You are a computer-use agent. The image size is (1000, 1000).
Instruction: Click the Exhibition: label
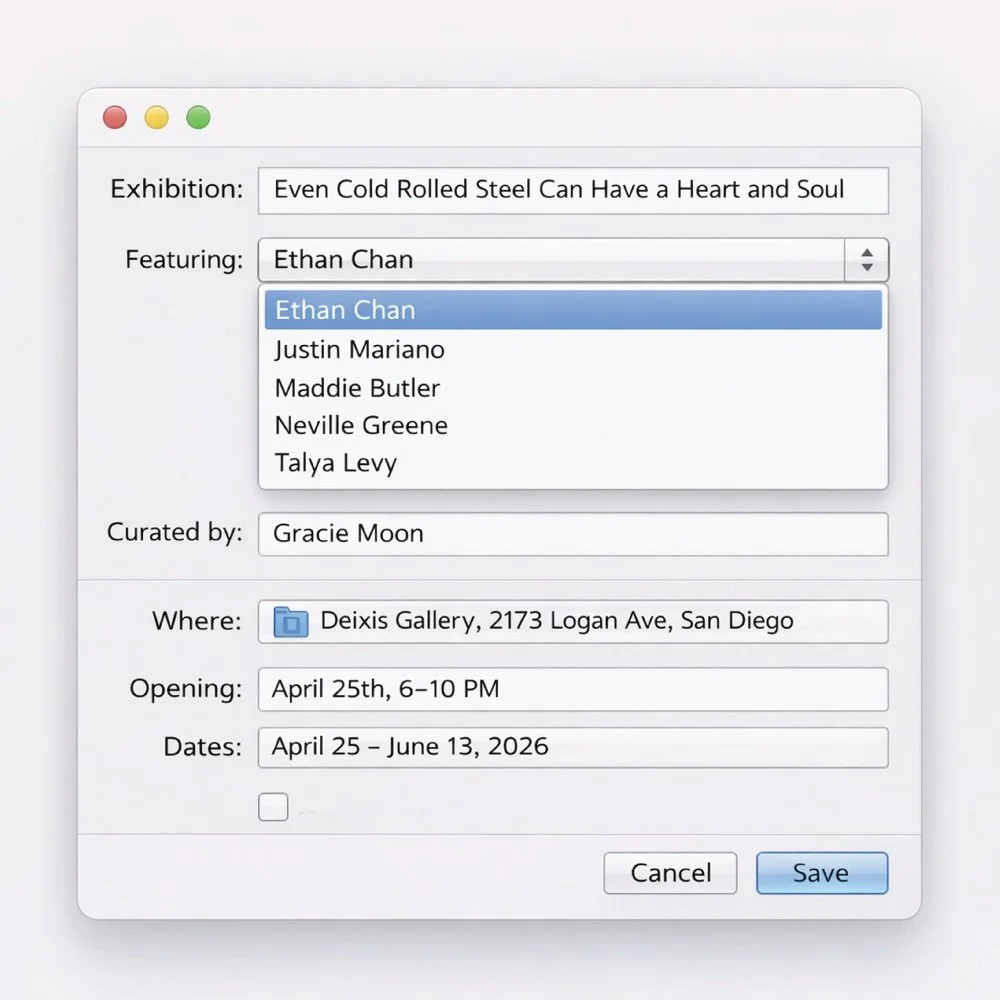[x=177, y=189]
